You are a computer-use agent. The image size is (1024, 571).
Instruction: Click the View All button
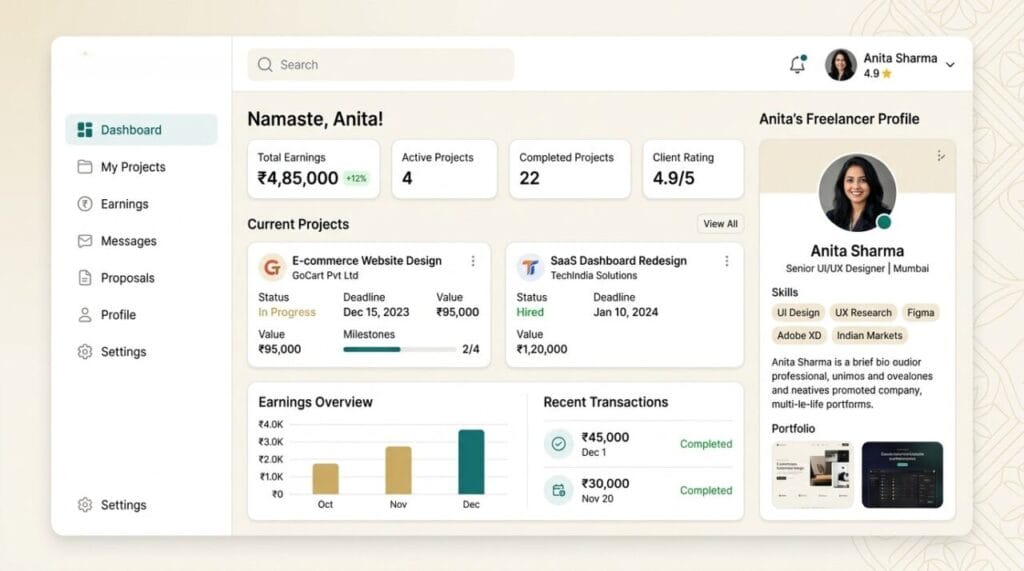[720, 223]
